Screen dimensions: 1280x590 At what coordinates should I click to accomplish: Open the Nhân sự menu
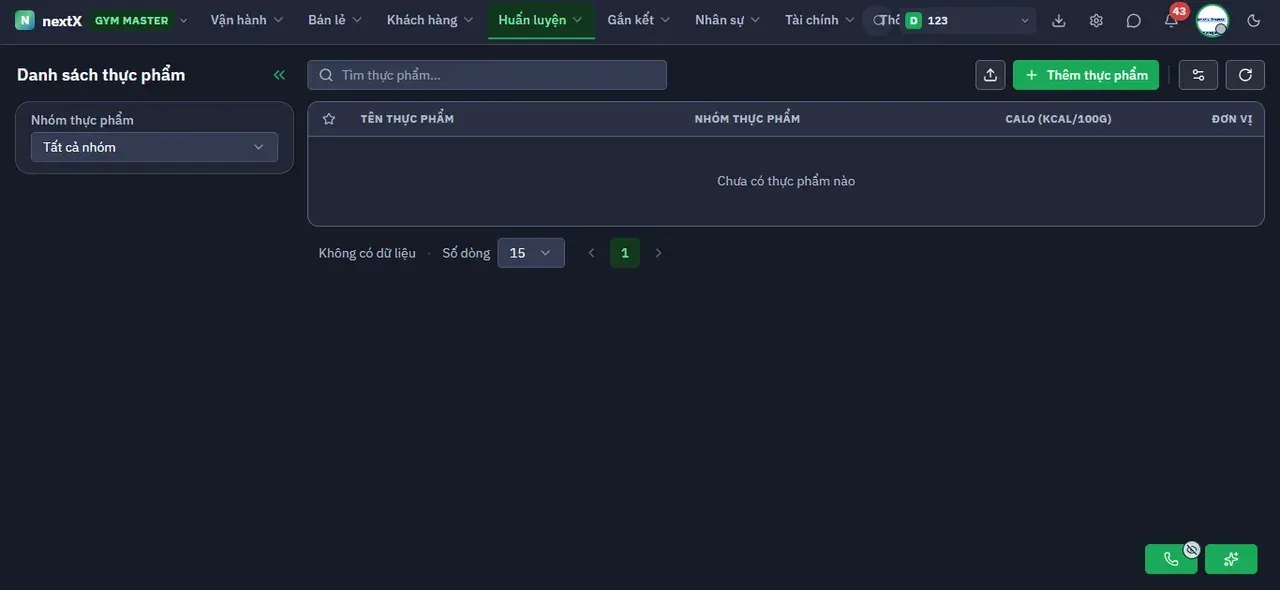(x=728, y=20)
